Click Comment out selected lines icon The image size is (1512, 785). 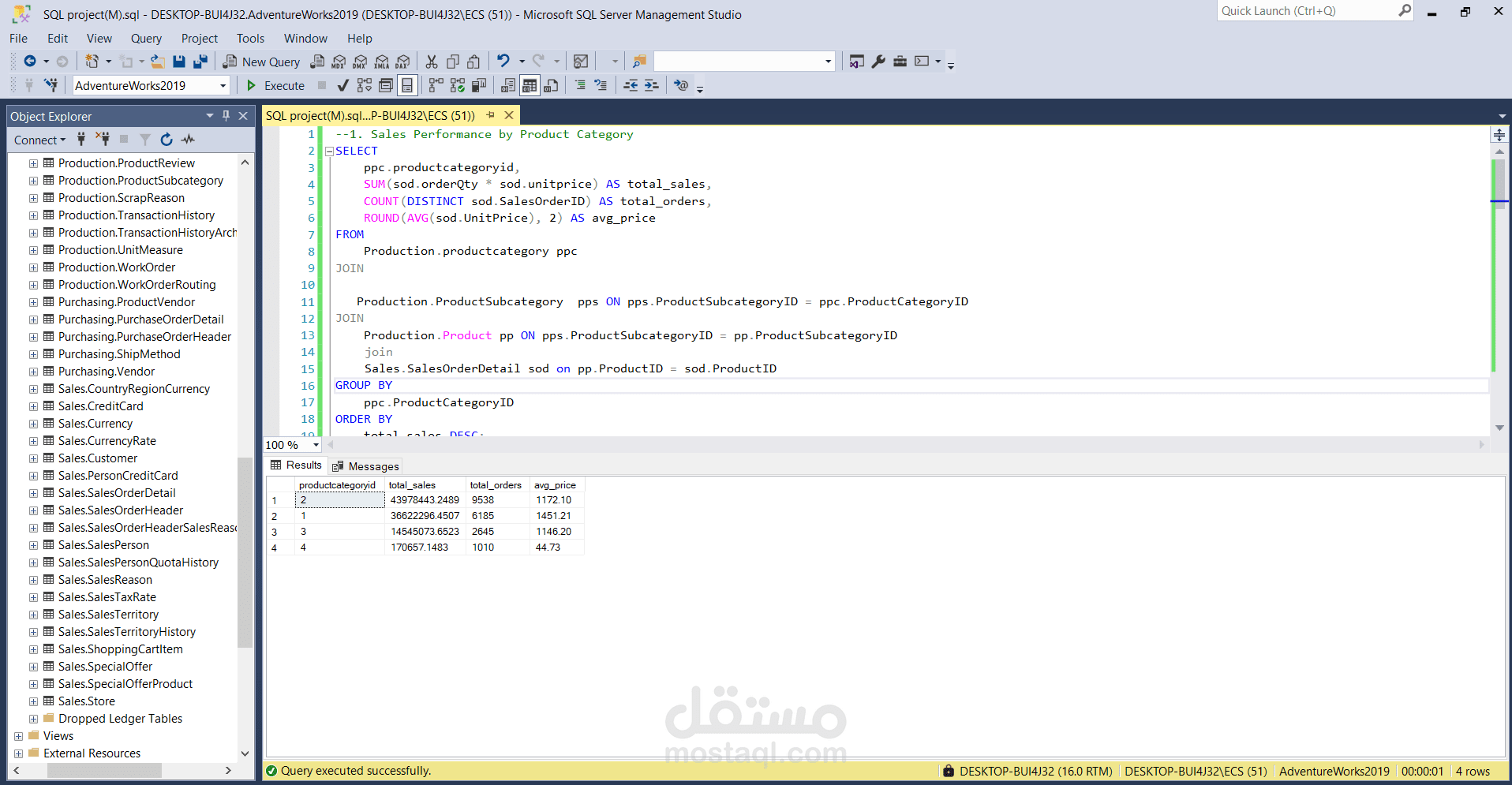(580, 85)
